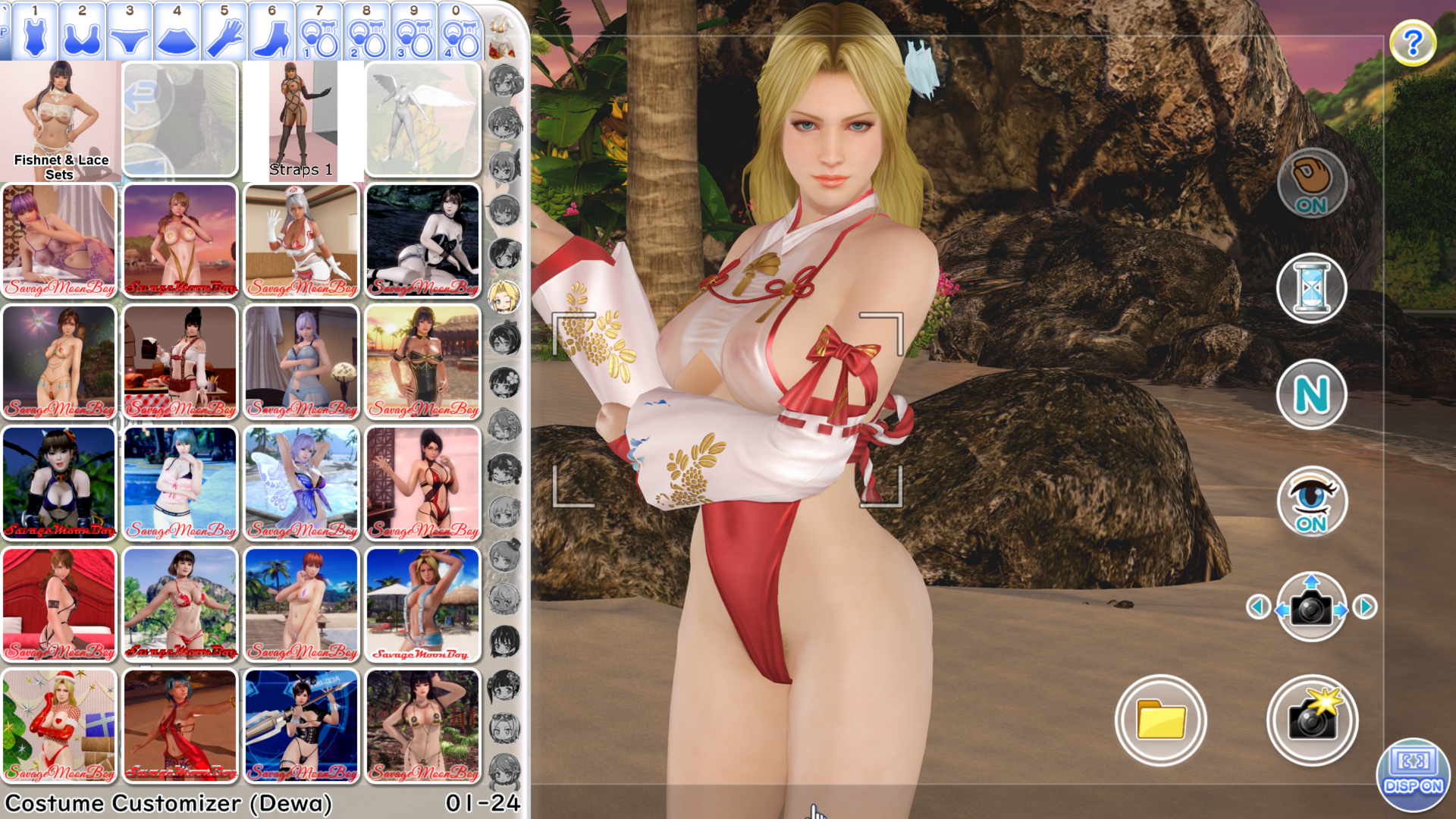Image resolution: width=1456 pixels, height=819 pixels.
Task: Click the Costume Customizer (Dewa) title text
Action: 168,804
